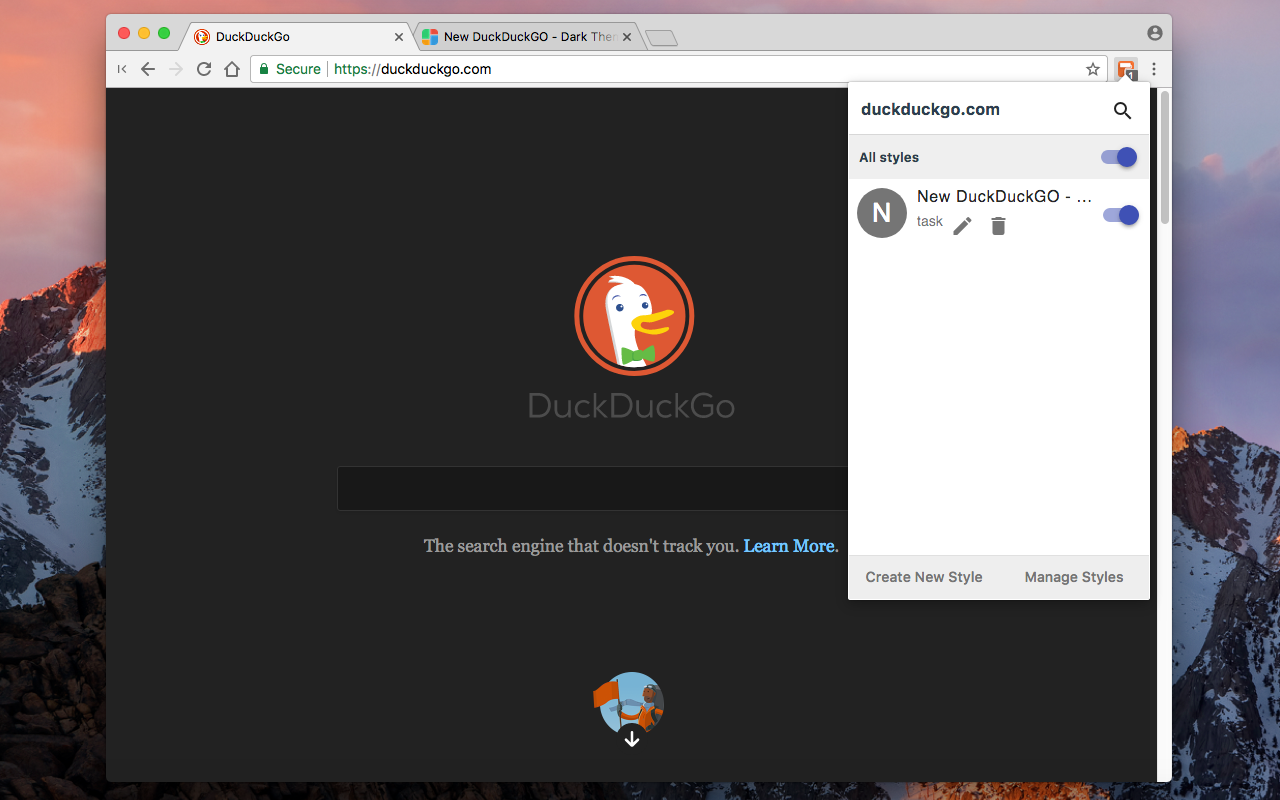The width and height of the screenshot is (1280, 800).
Task: Disable the New DuckDuckGO style toggle
Action: pos(1121,215)
